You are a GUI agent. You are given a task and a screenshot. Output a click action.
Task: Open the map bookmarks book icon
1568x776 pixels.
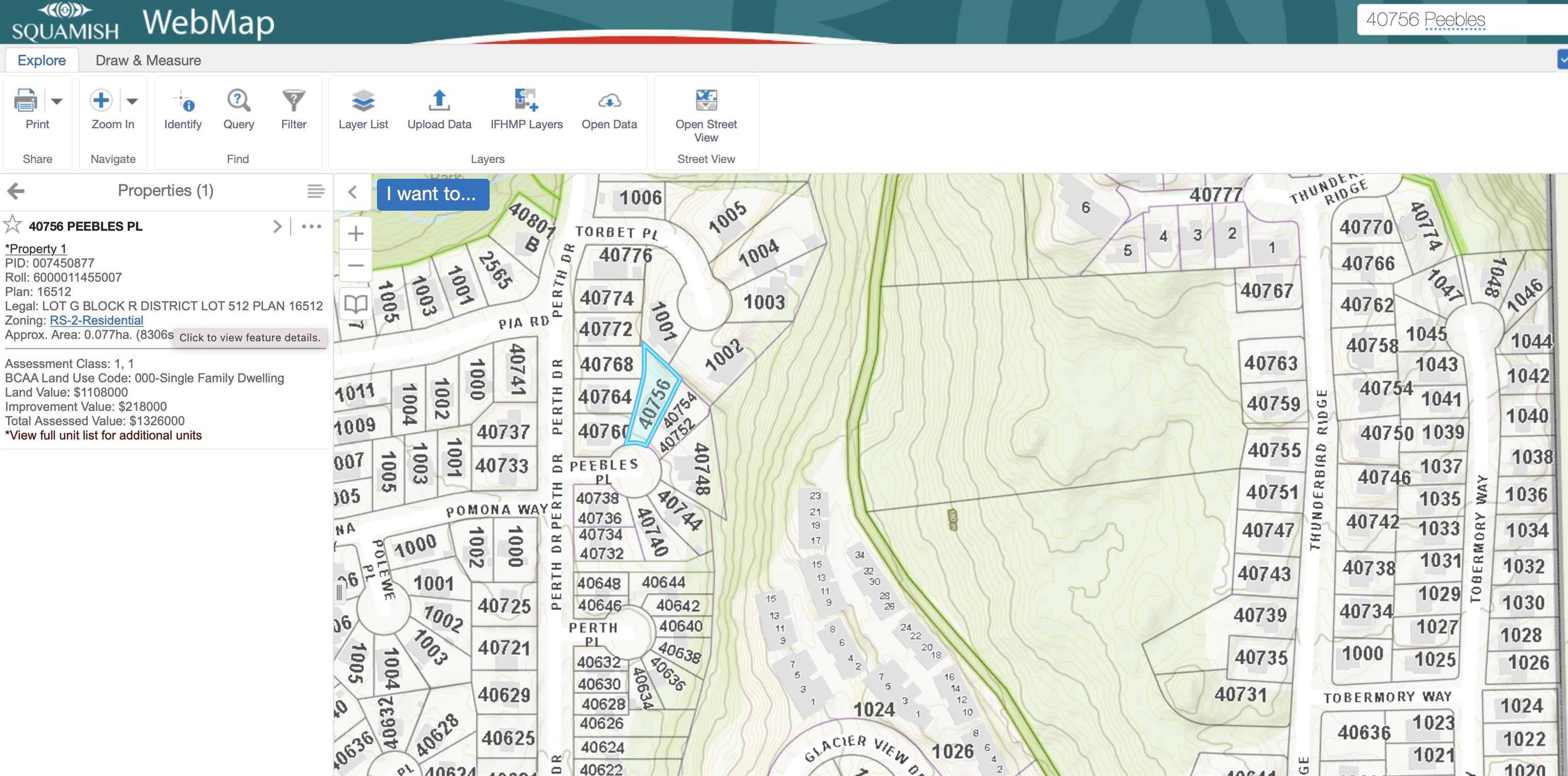(355, 303)
